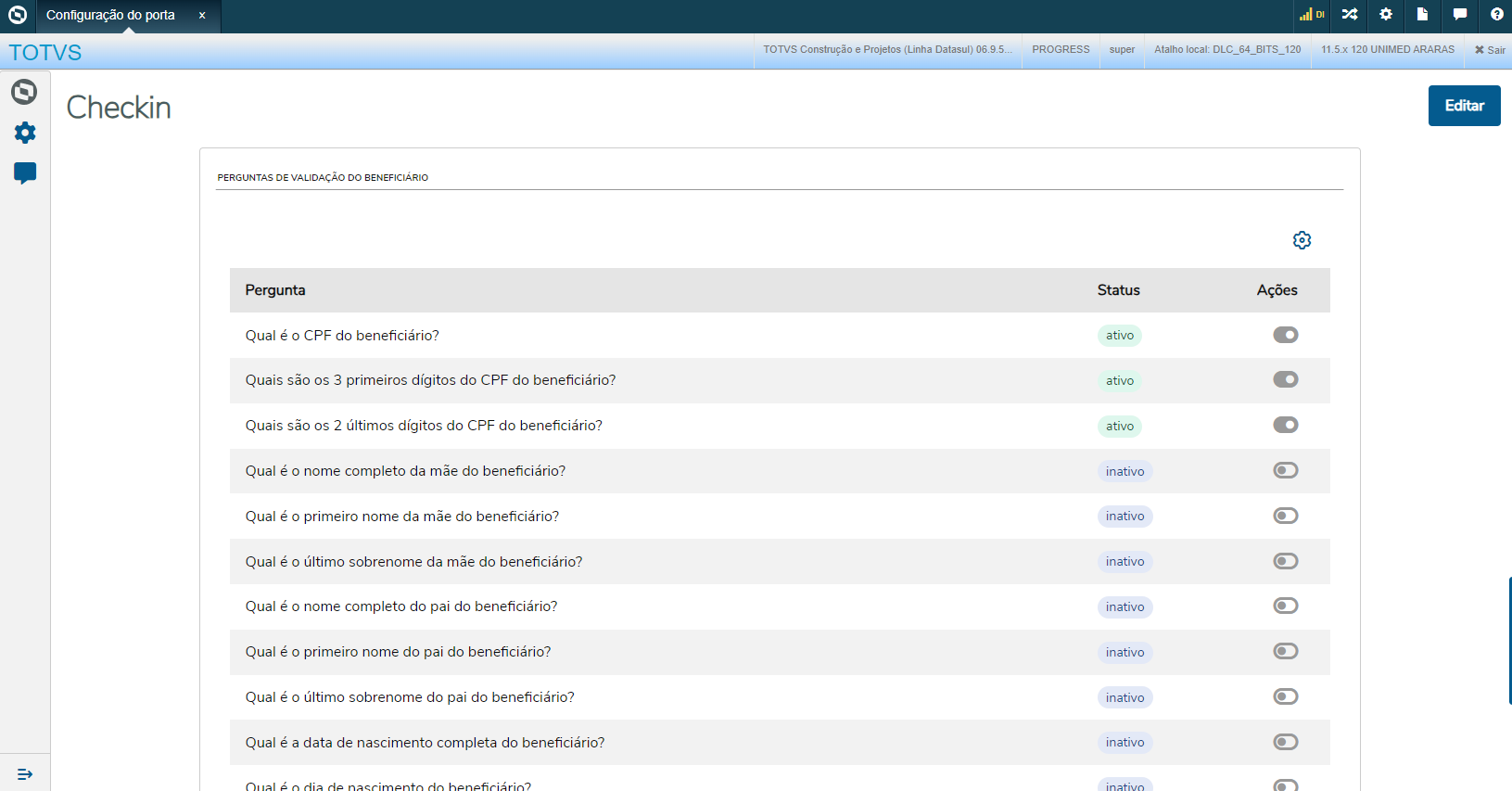The height and width of the screenshot is (791, 1512).
Task: Click the document icon in top bar
Action: 1422,14
